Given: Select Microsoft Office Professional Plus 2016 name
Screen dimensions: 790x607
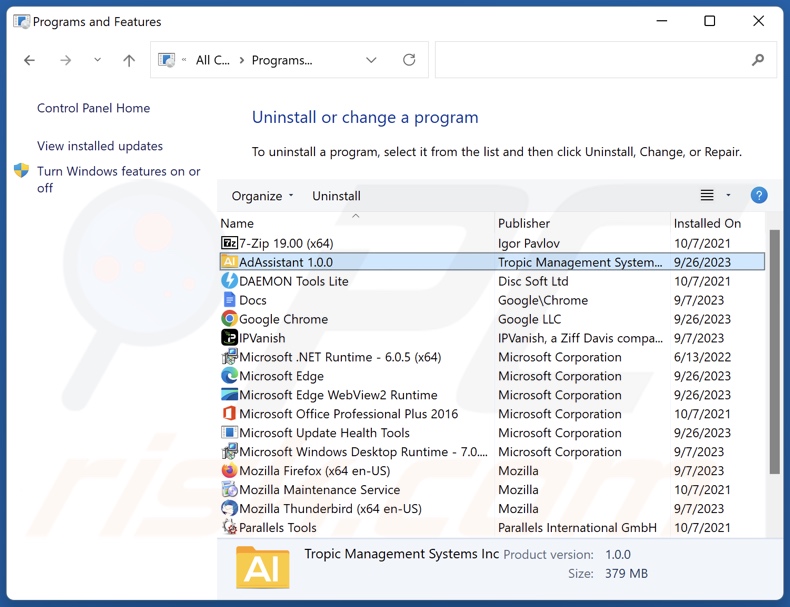Looking at the screenshot, I should pos(349,414).
